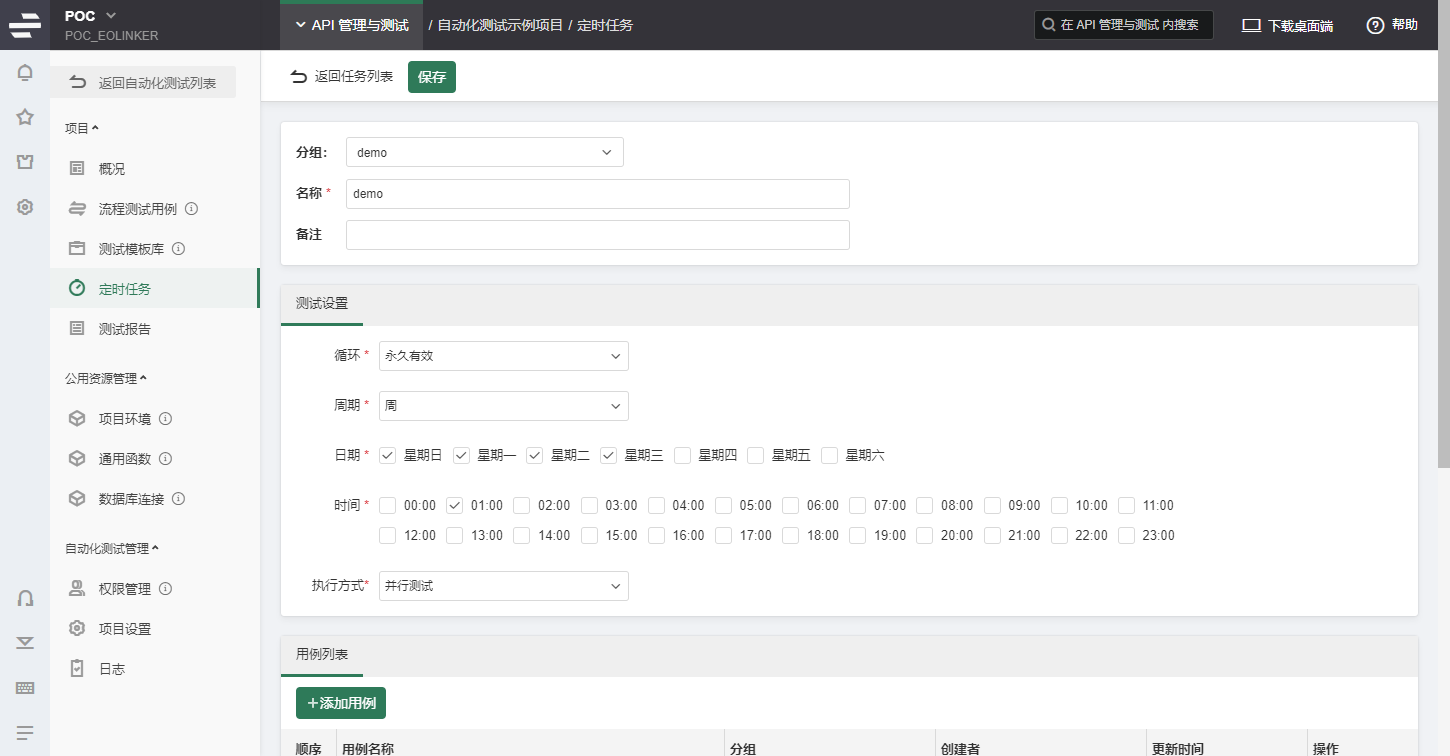This screenshot has width=1450, height=756.
Task: Uncheck the 星期日 checkbox
Action: click(388, 456)
